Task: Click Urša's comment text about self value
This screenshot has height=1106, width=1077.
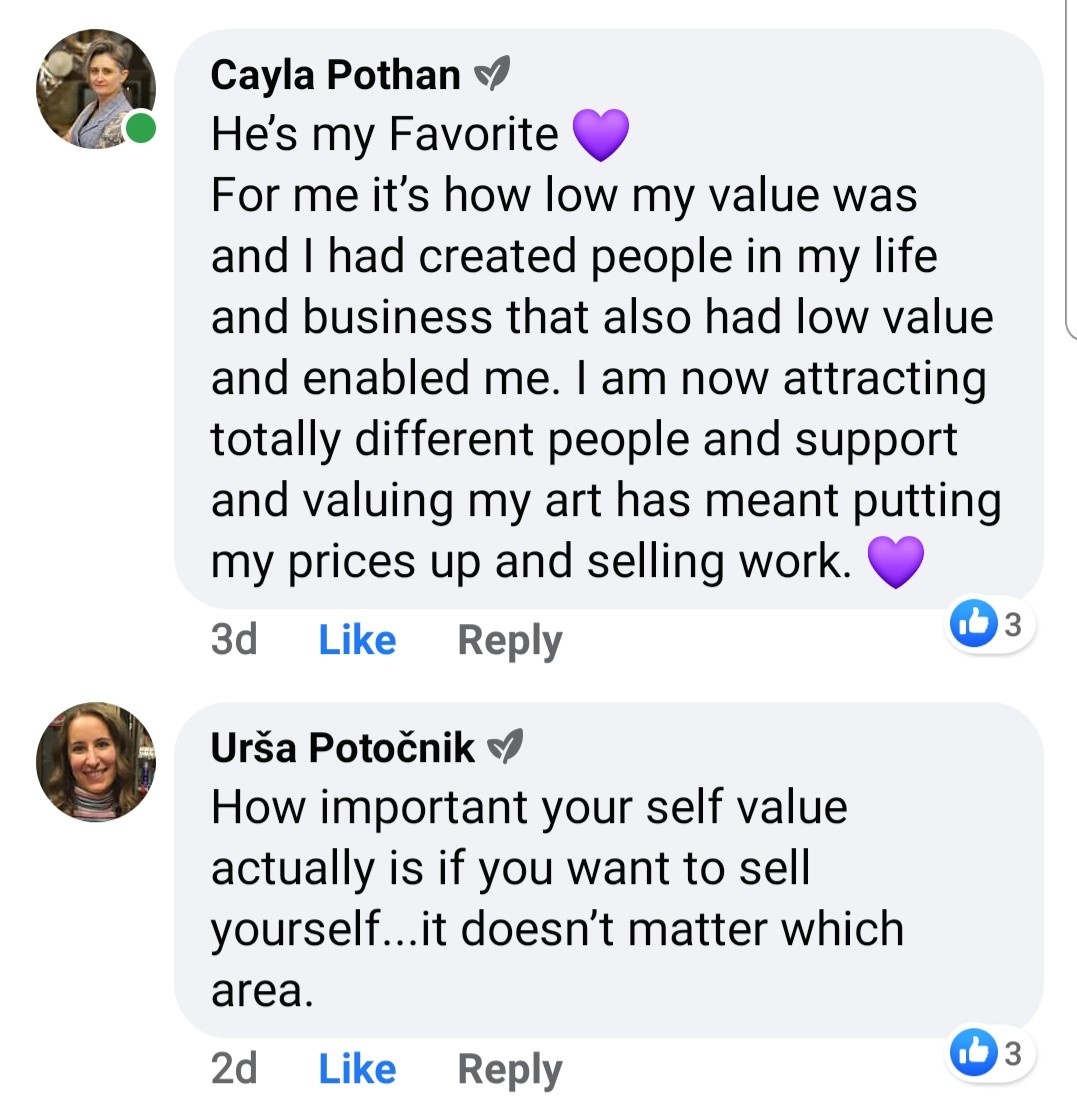Action: (x=555, y=868)
